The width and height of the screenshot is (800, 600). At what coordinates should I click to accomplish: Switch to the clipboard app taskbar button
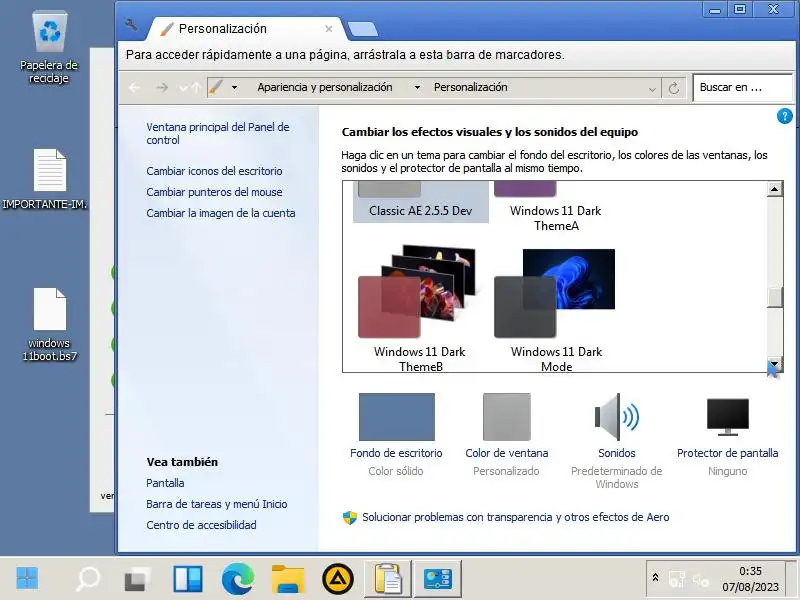pos(388,580)
